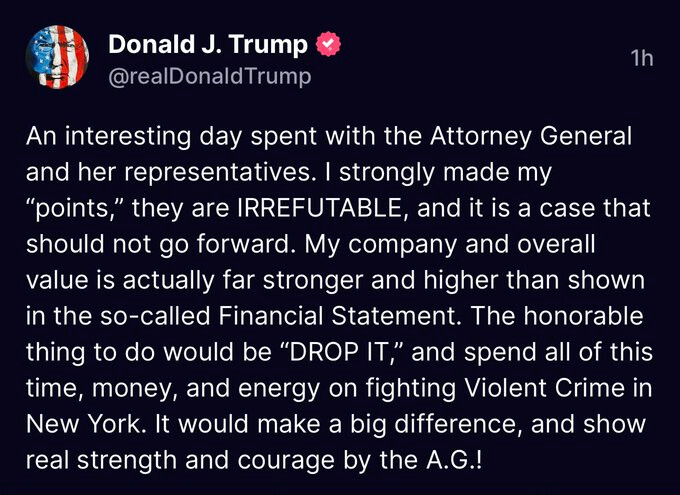The image size is (680, 495).
Task: Open the Donald J. Trump display name
Action: tap(208, 44)
